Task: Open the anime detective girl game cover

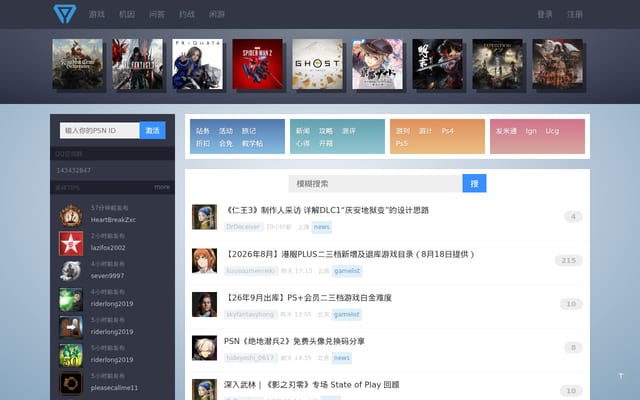Action: pos(378,64)
